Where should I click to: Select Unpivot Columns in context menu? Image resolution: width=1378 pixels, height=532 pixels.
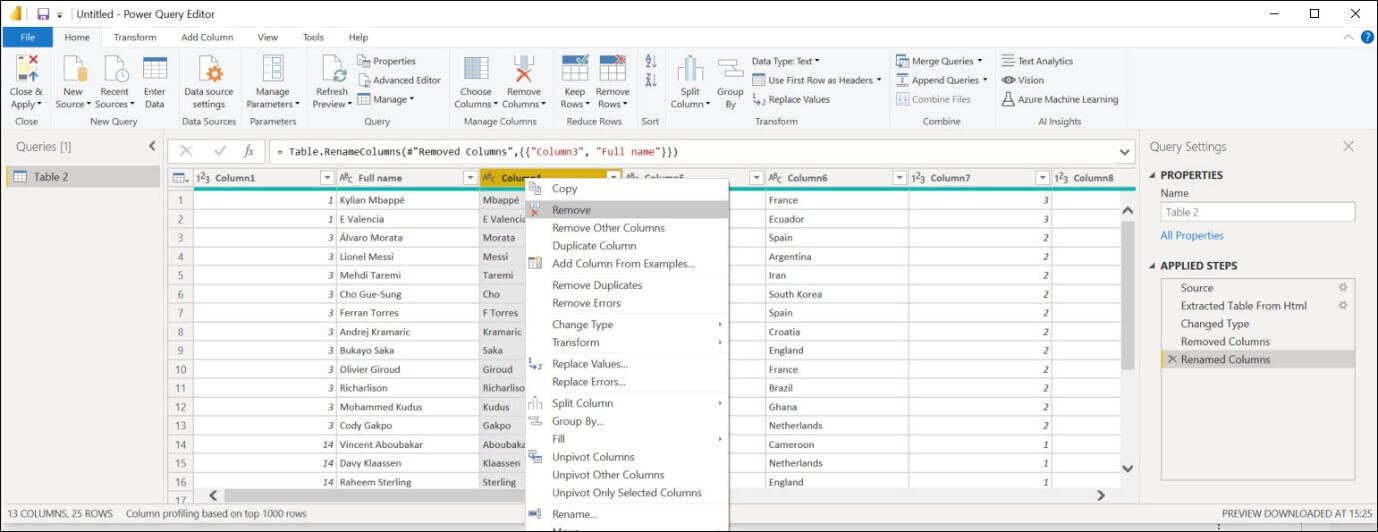[593, 457]
